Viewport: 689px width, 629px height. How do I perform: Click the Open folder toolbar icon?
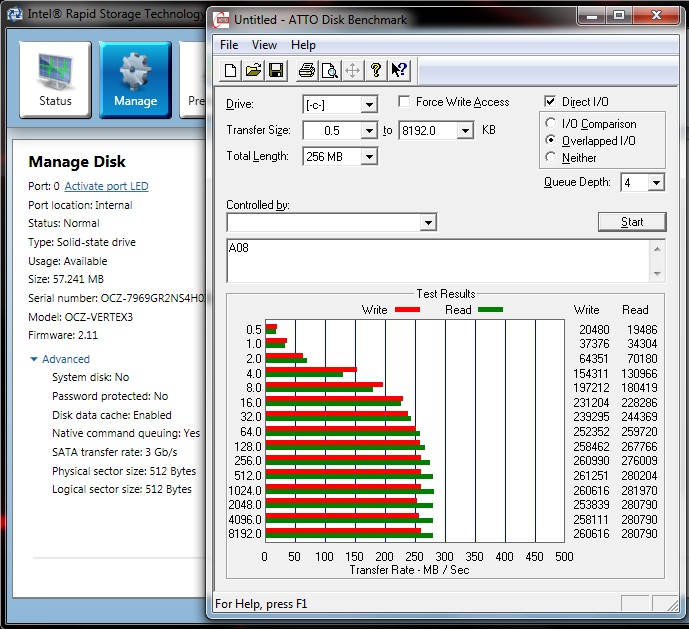click(x=253, y=70)
